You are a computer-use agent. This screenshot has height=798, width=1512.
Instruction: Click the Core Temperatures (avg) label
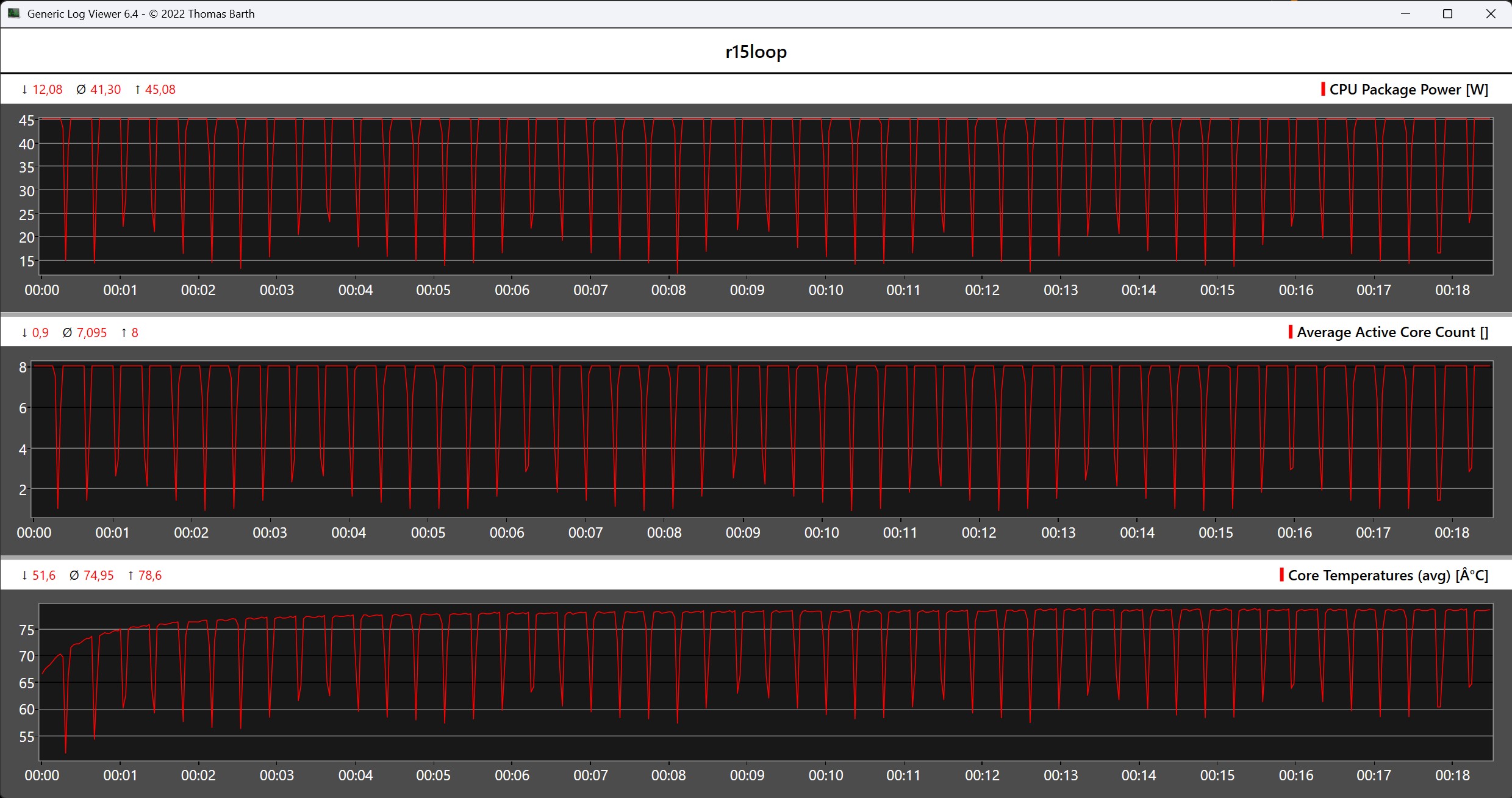(1388, 575)
